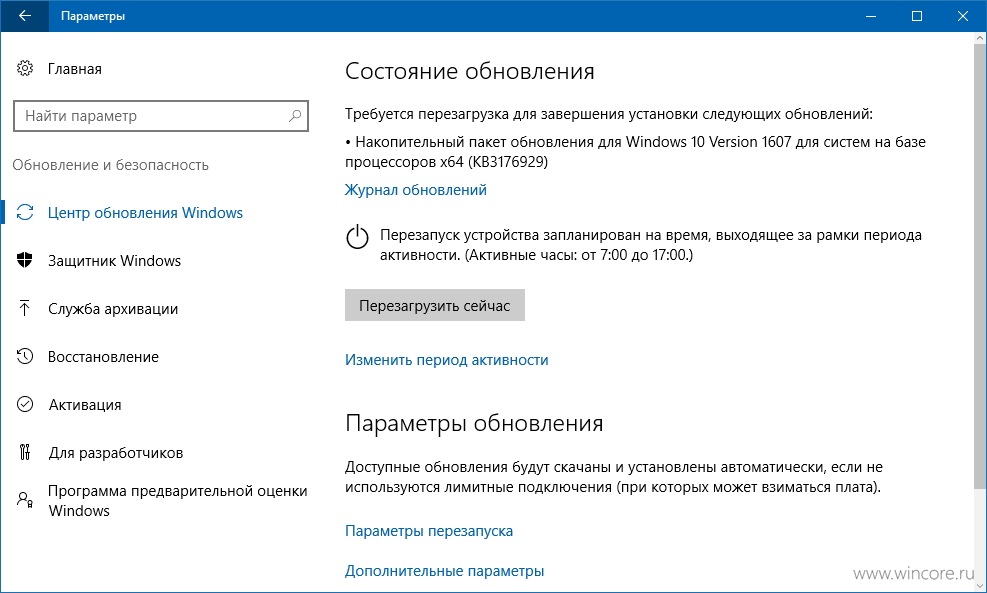The image size is (987, 593).
Task: Click the Перезагрузить сейчас button
Action: 434,305
